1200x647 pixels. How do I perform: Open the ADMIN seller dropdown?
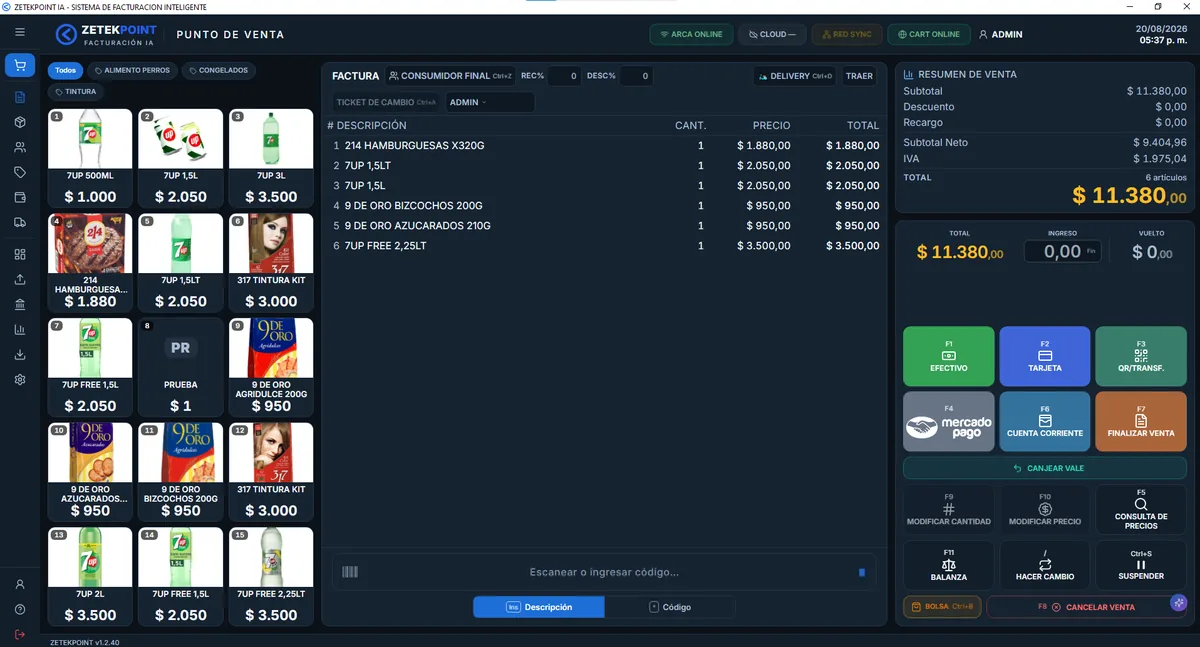pyautogui.click(x=490, y=102)
